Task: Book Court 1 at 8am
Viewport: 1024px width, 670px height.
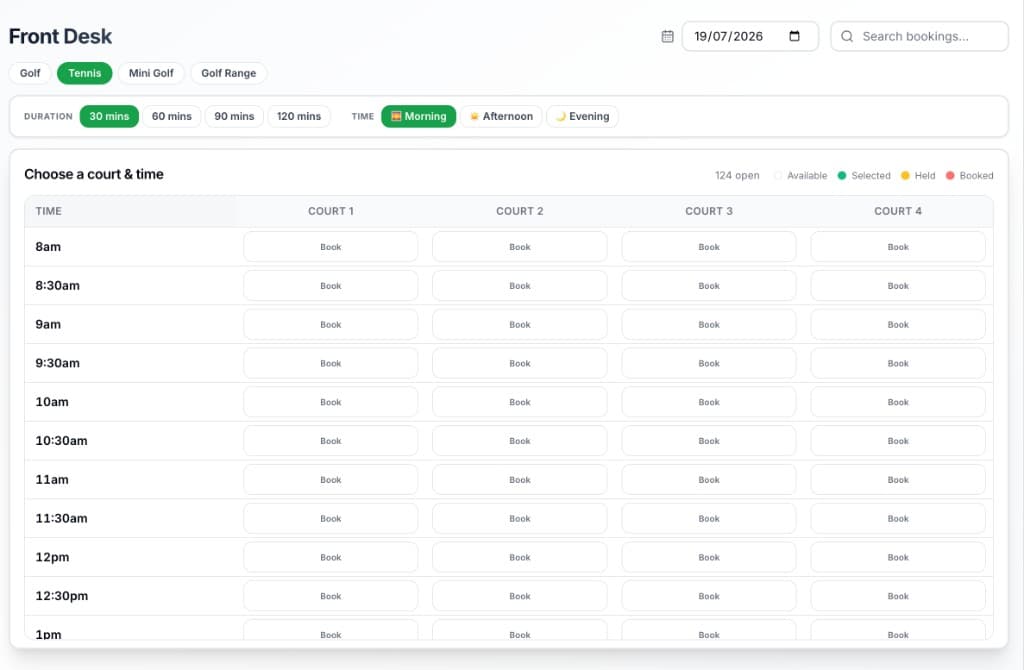Action: pyautogui.click(x=330, y=247)
